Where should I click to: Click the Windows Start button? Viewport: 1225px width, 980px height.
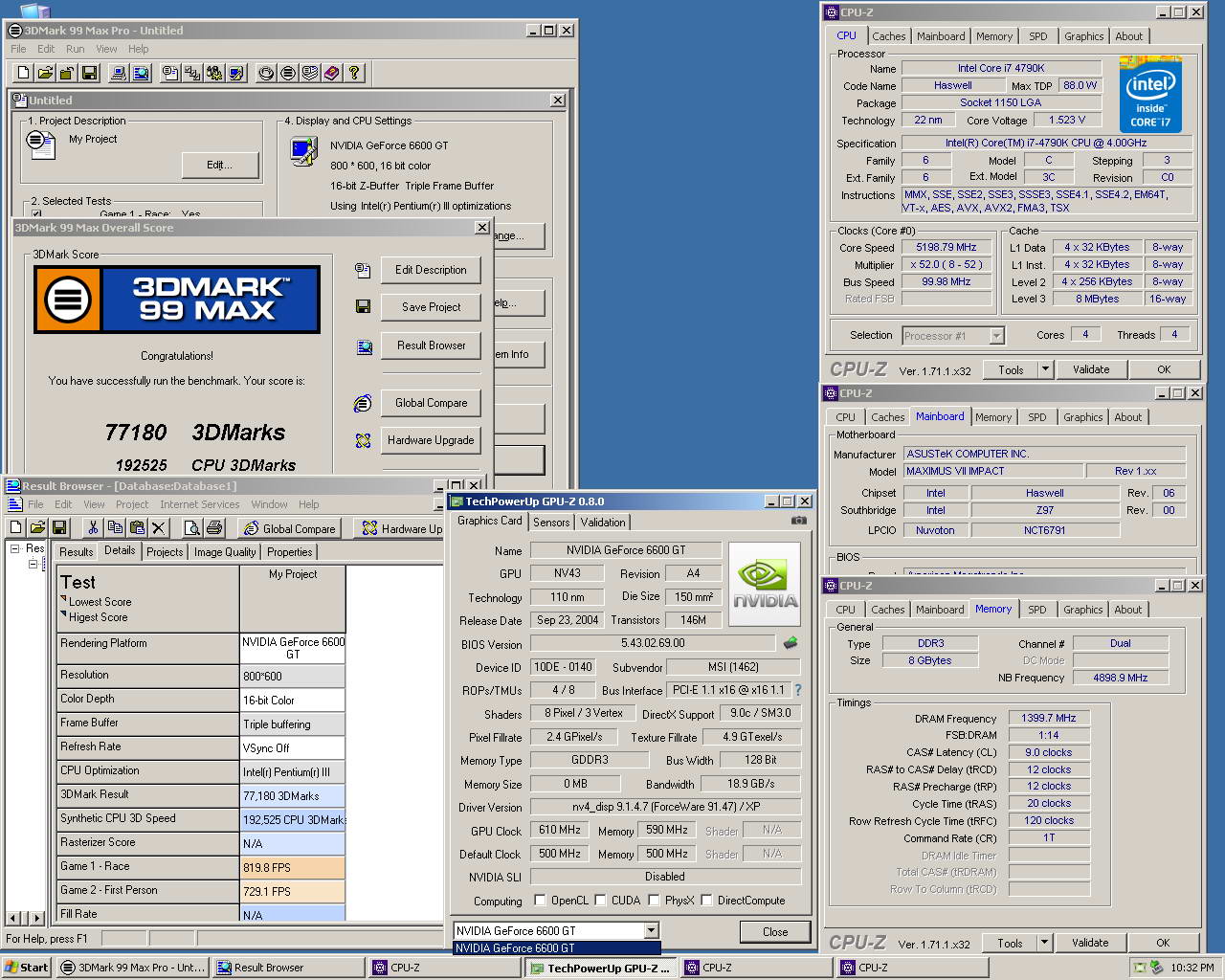pyautogui.click(x=27, y=968)
